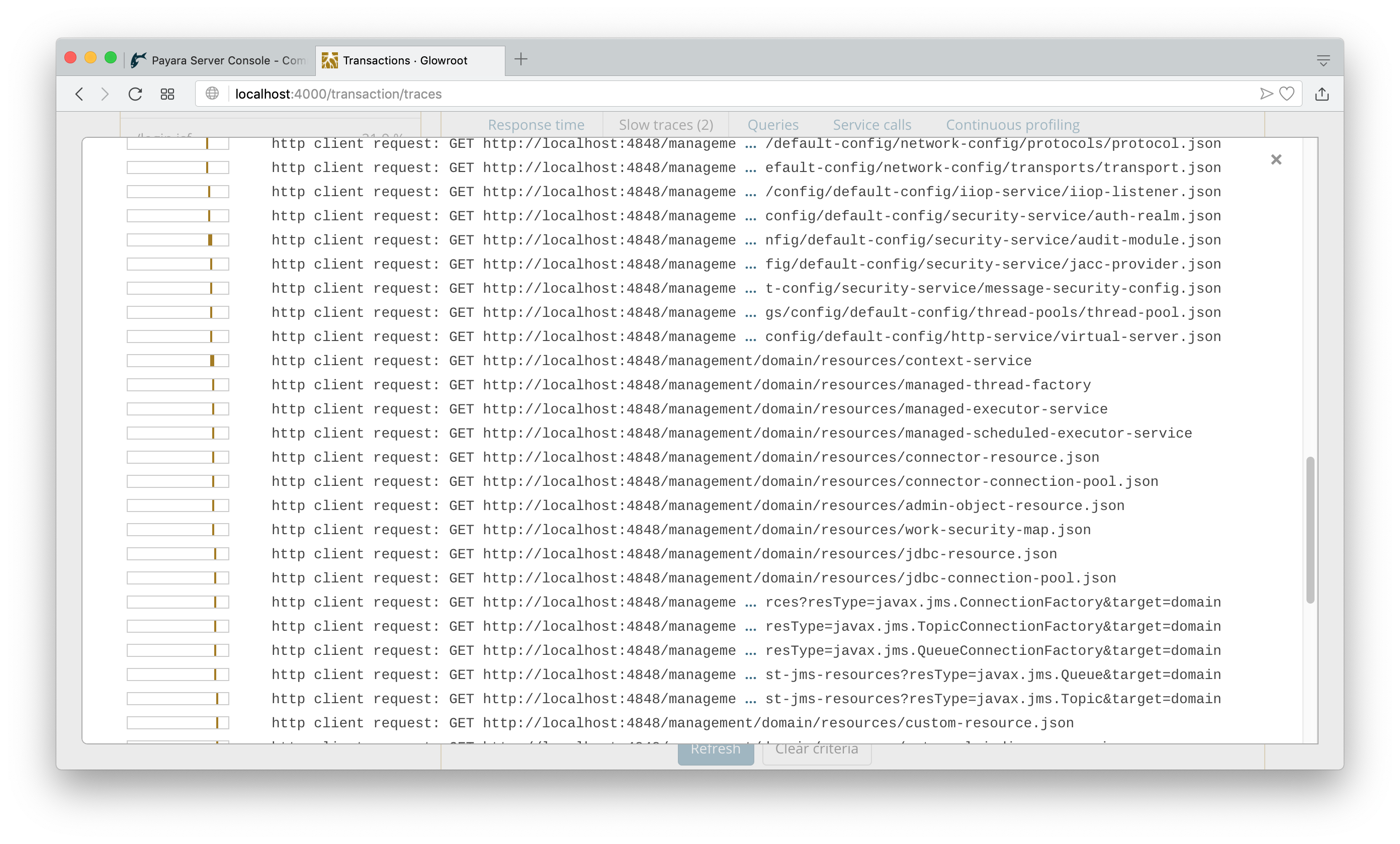This screenshot has width=1400, height=844.
Task: Switch to the Queries tab
Action: [773, 124]
